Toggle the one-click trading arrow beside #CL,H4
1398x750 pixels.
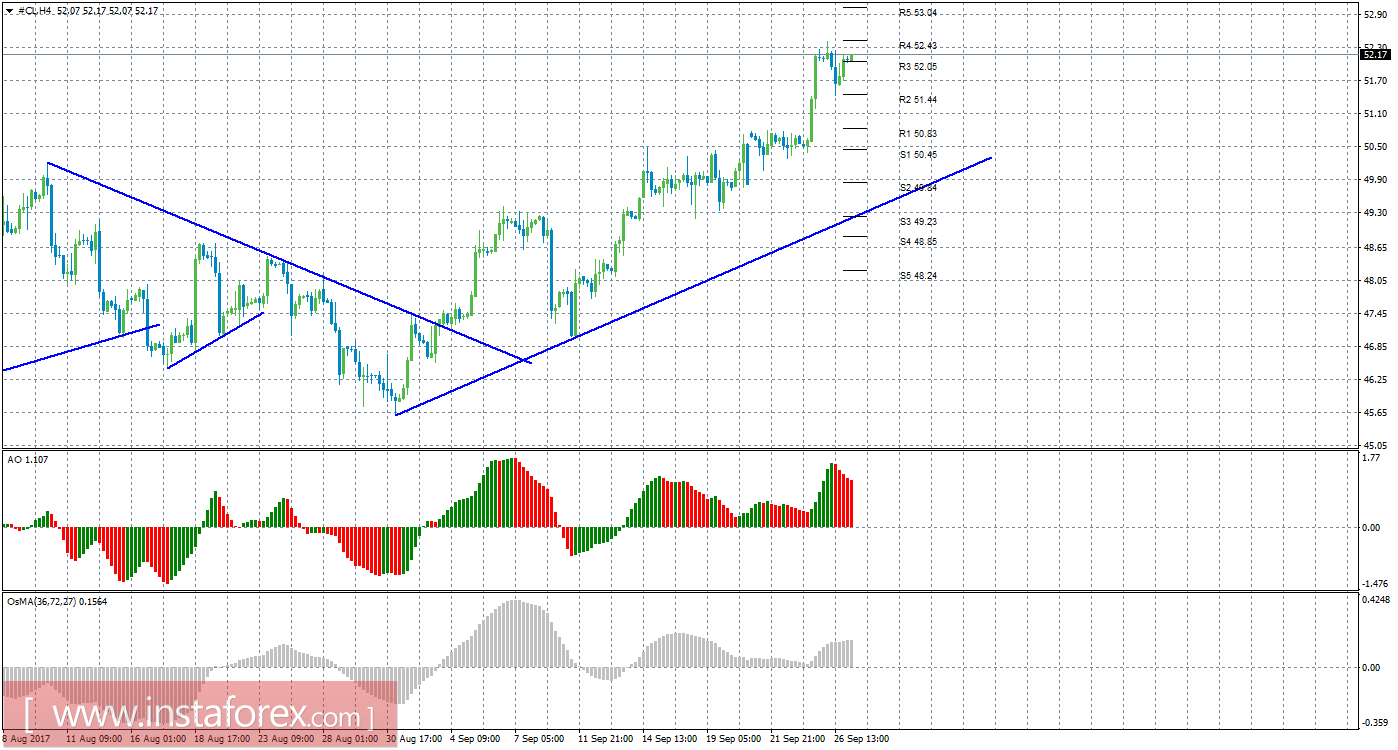(9, 10)
